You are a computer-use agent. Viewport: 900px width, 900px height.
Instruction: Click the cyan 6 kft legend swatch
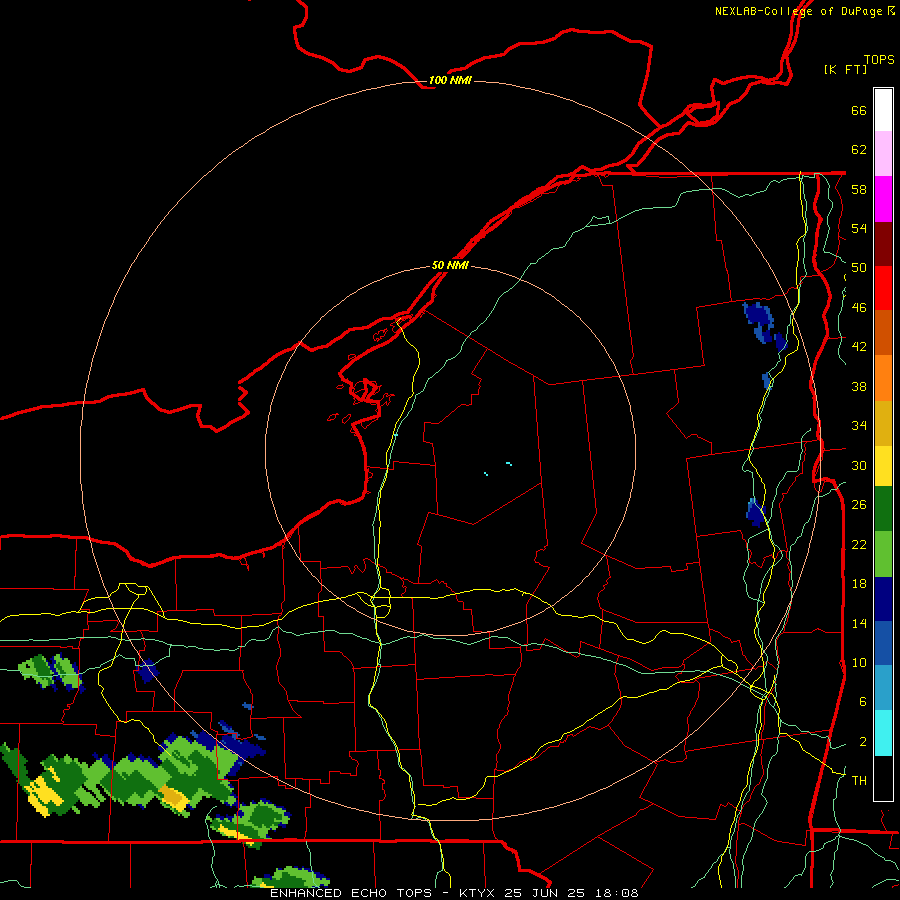[883, 733]
